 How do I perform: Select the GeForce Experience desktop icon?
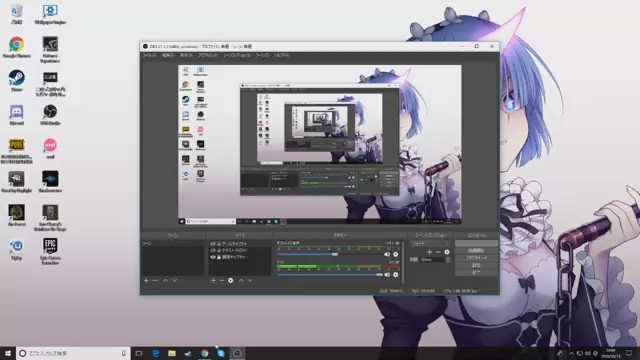click(50, 49)
